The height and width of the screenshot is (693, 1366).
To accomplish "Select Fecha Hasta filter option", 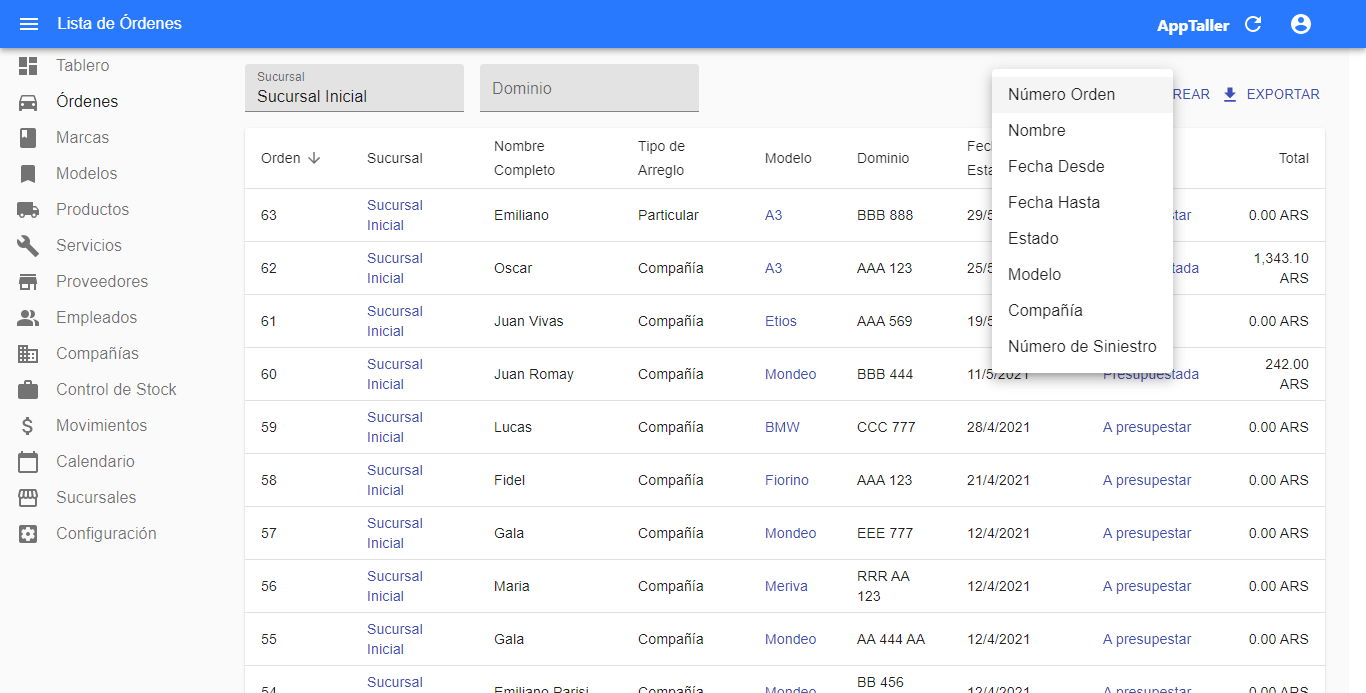I will 1082,203.
